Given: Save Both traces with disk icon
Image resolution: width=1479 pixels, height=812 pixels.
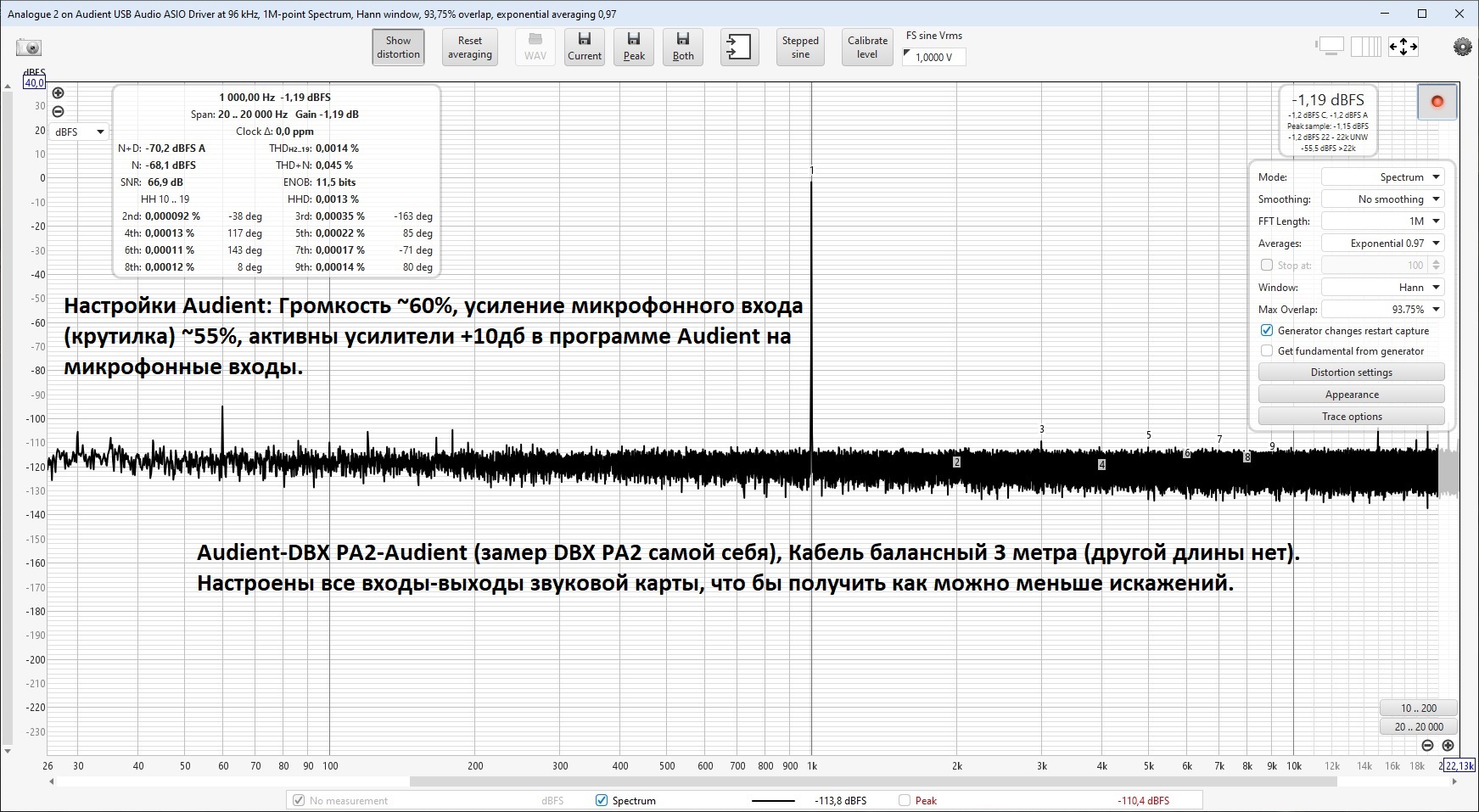Looking at the screenshot, I should [x=683, y=48].
